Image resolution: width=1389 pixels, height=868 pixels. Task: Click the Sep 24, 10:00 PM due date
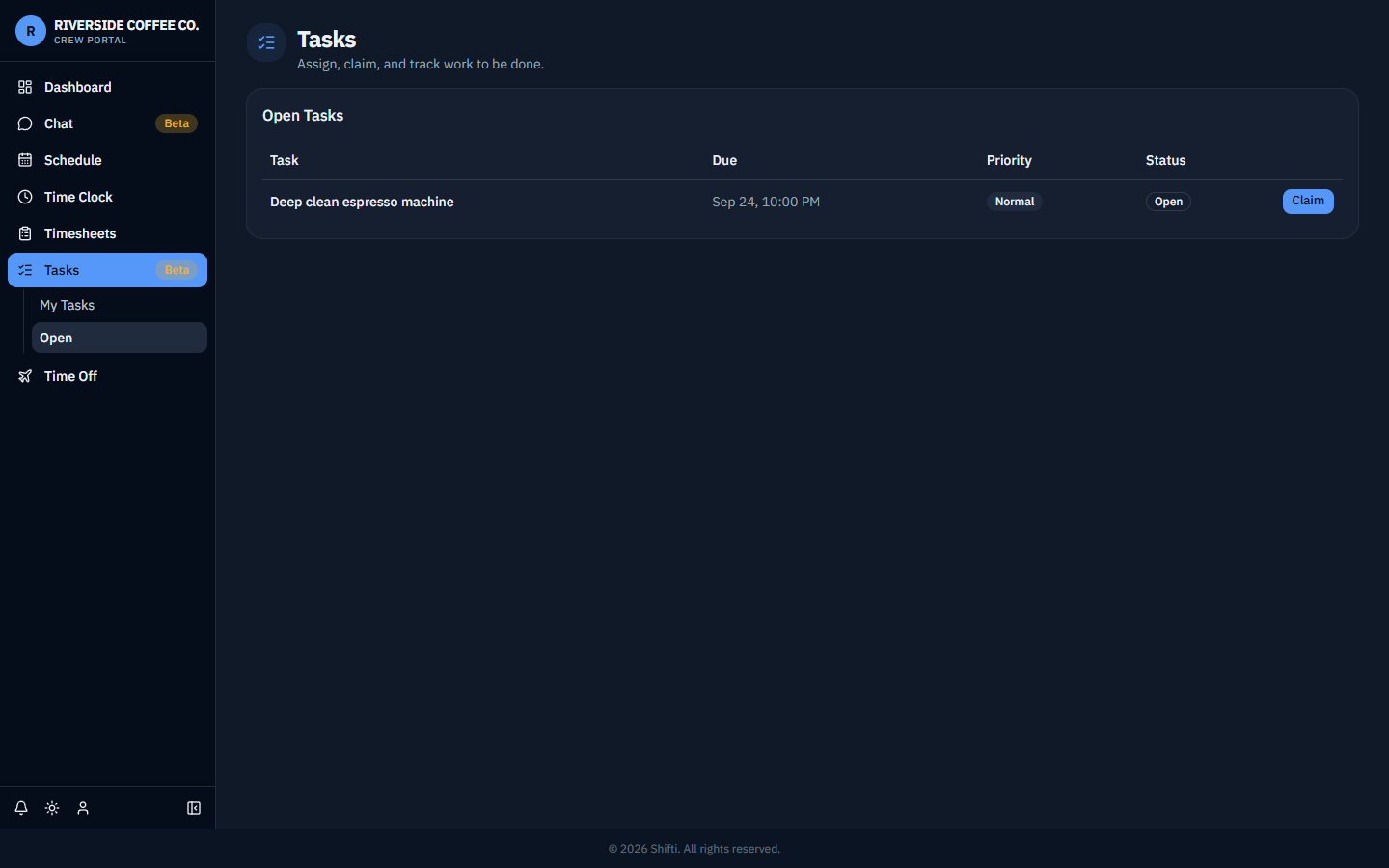766,202
